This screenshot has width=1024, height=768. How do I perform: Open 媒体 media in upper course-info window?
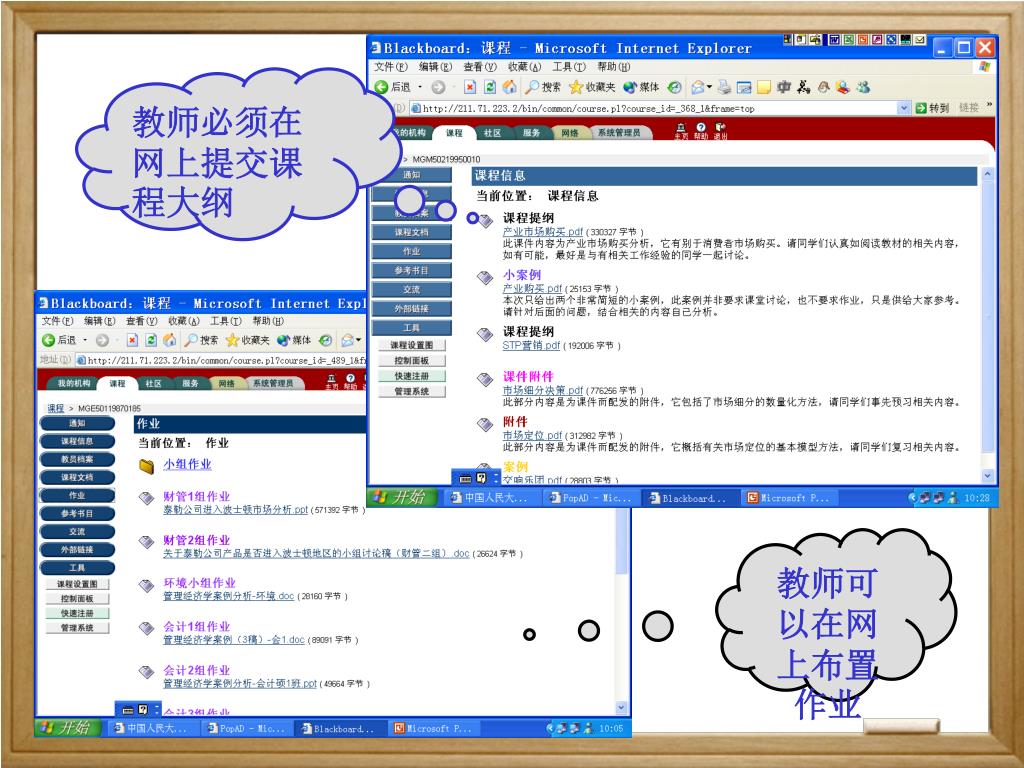641,87
